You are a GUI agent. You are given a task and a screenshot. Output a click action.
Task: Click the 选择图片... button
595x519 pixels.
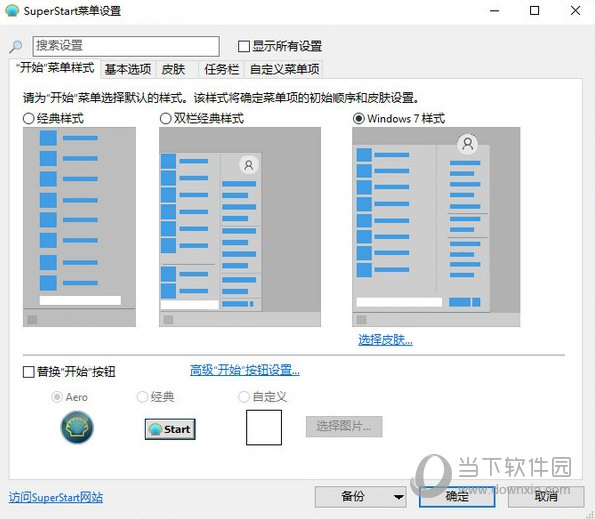click(344, 426)
